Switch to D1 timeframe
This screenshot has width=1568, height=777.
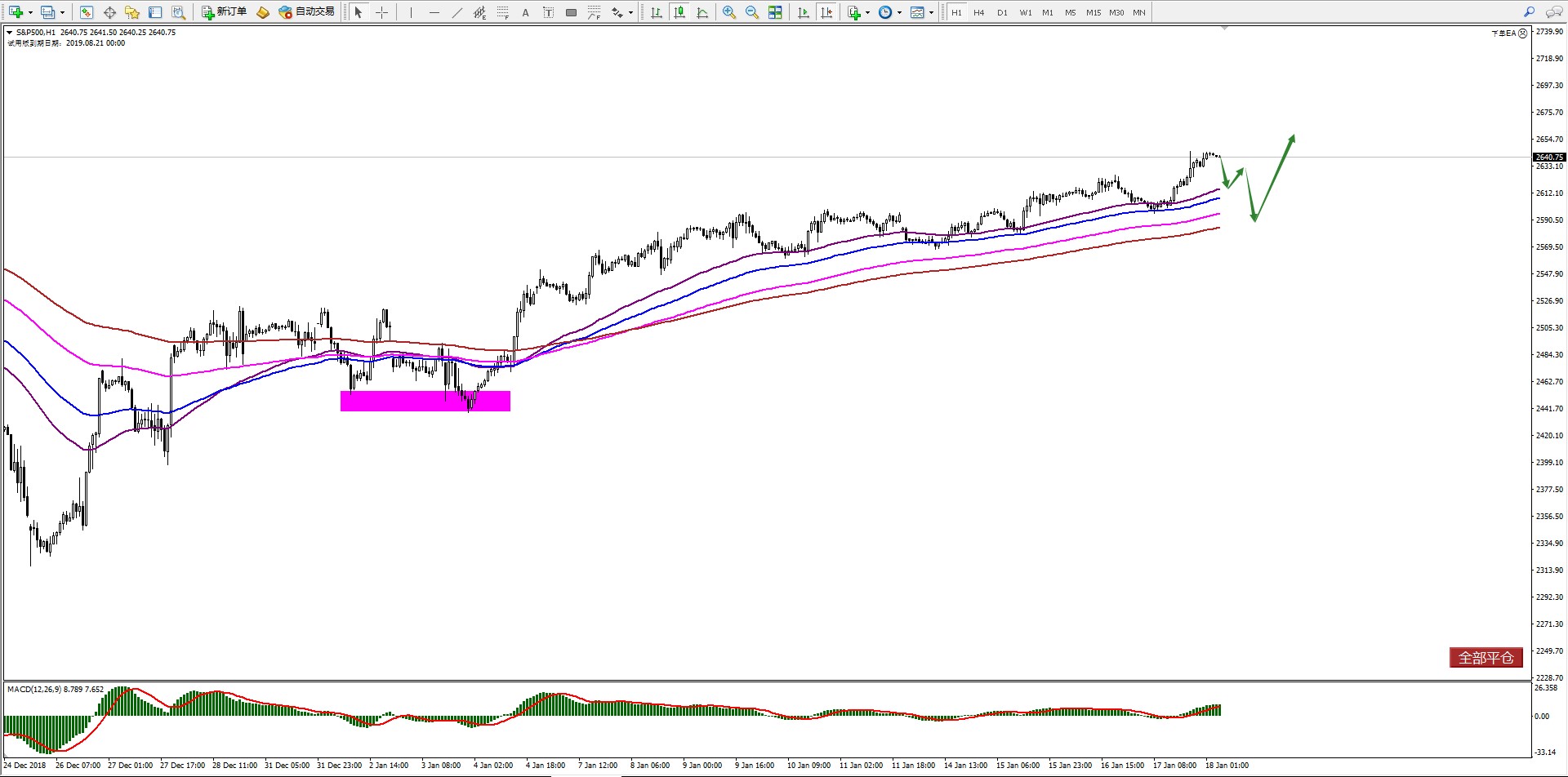pos(1002,12)
